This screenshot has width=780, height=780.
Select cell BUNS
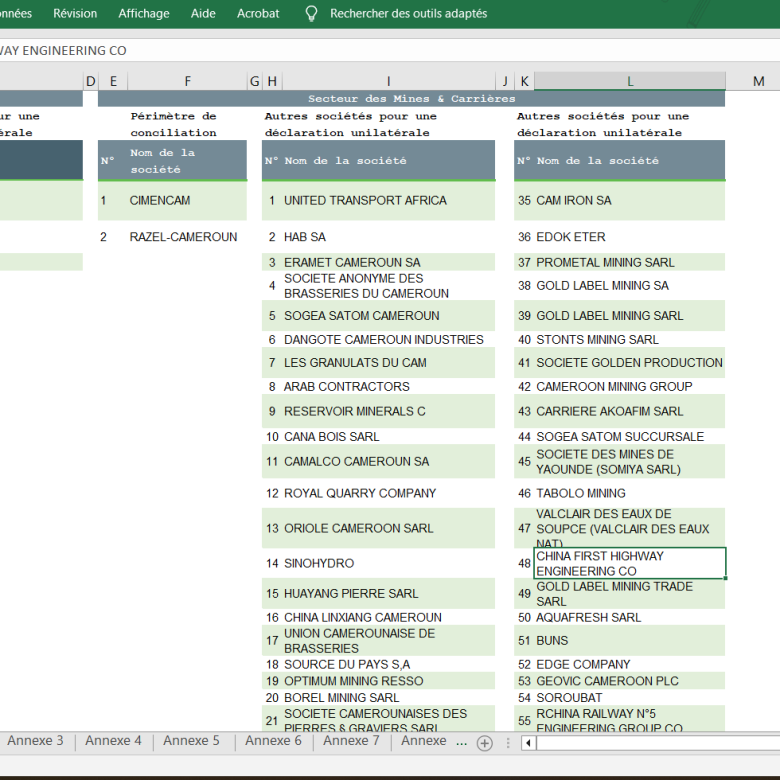(630, 640)
